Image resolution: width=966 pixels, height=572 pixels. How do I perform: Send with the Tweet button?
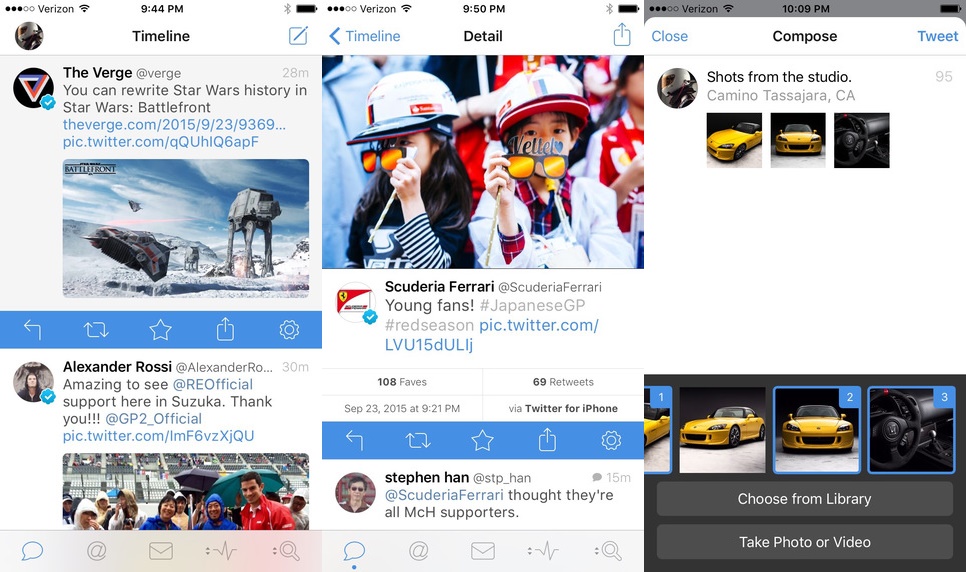(938, 36)
